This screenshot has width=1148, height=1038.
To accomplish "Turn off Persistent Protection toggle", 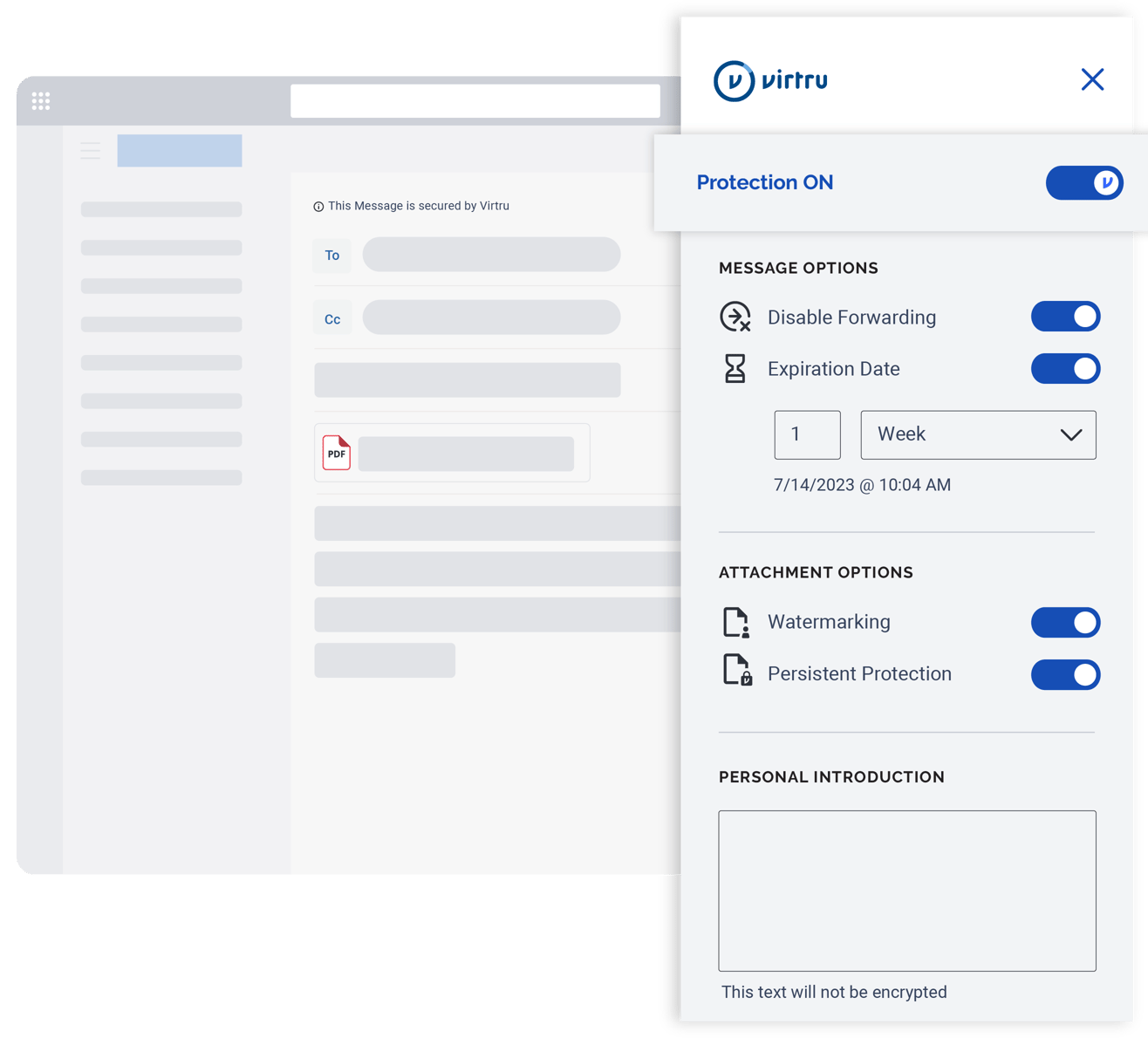I will click(x=1065, y=674).
